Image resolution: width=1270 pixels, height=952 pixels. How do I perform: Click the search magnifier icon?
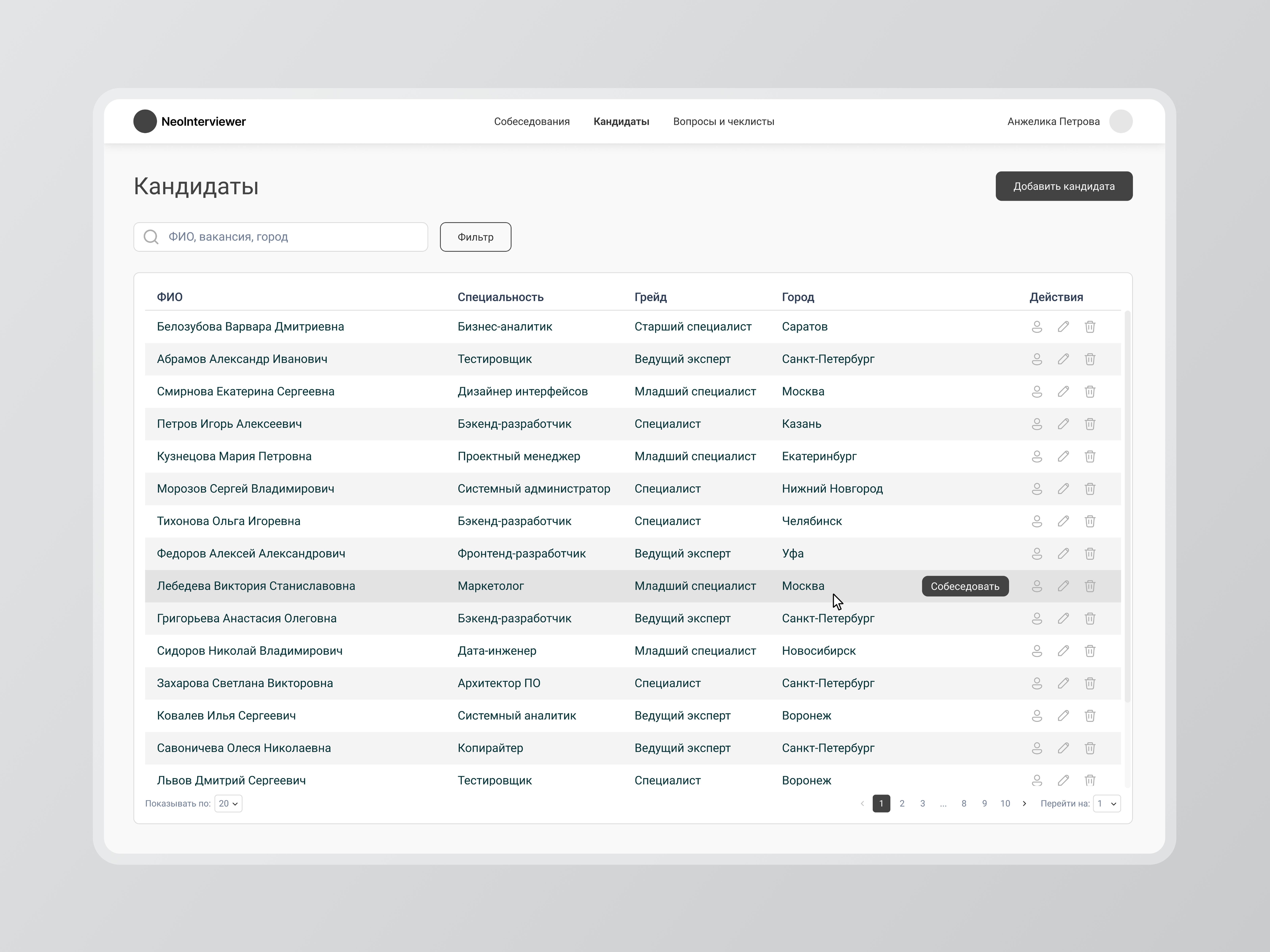pos(151,237)
